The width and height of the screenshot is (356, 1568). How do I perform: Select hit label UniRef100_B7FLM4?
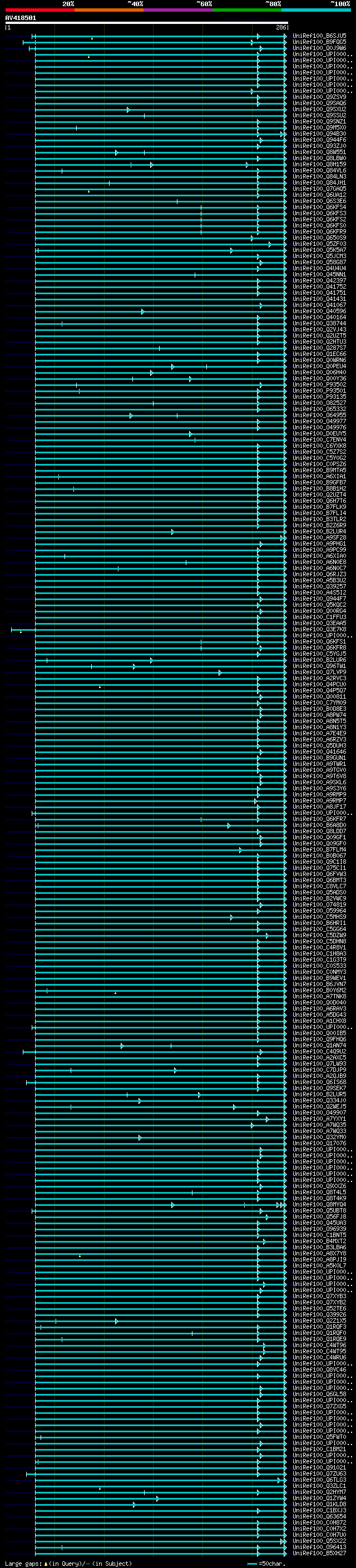click(x=319, y=850)
